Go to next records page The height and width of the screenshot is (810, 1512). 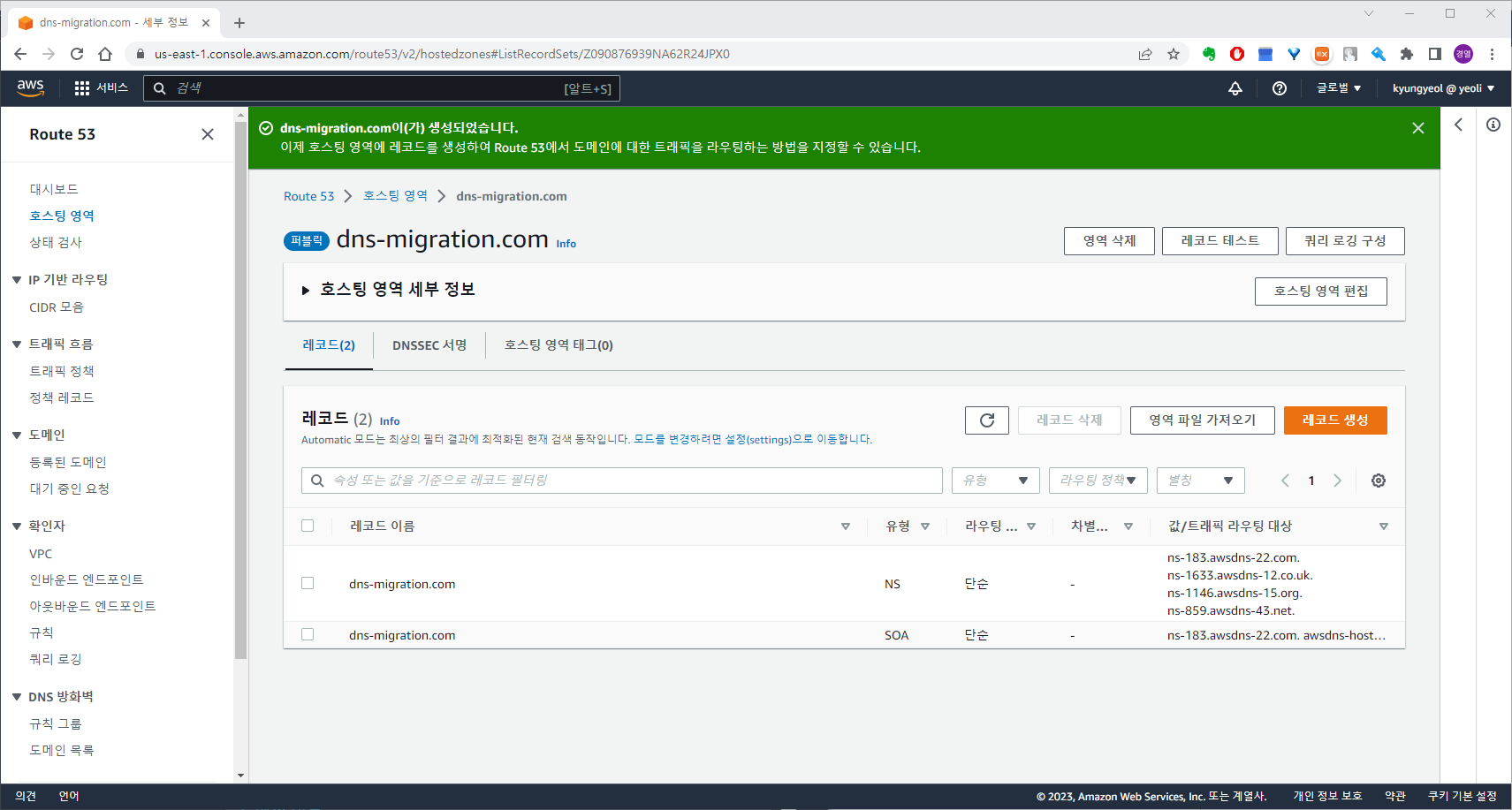coord(1338,481)
